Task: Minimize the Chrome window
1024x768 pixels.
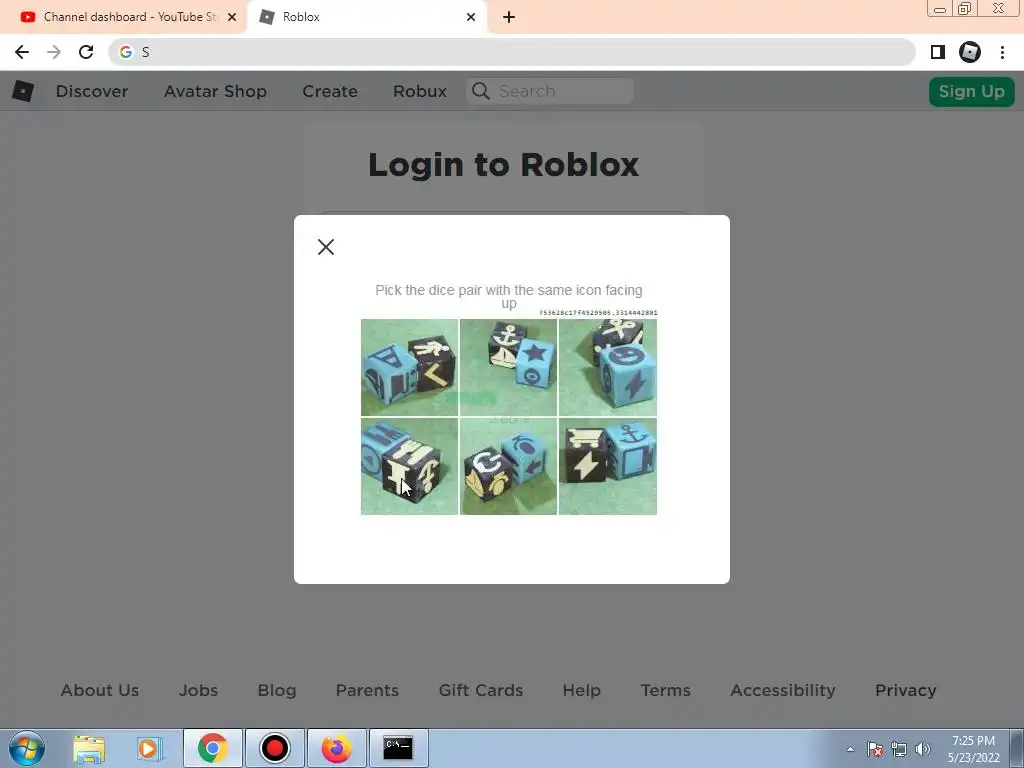Action: (940, 8)
